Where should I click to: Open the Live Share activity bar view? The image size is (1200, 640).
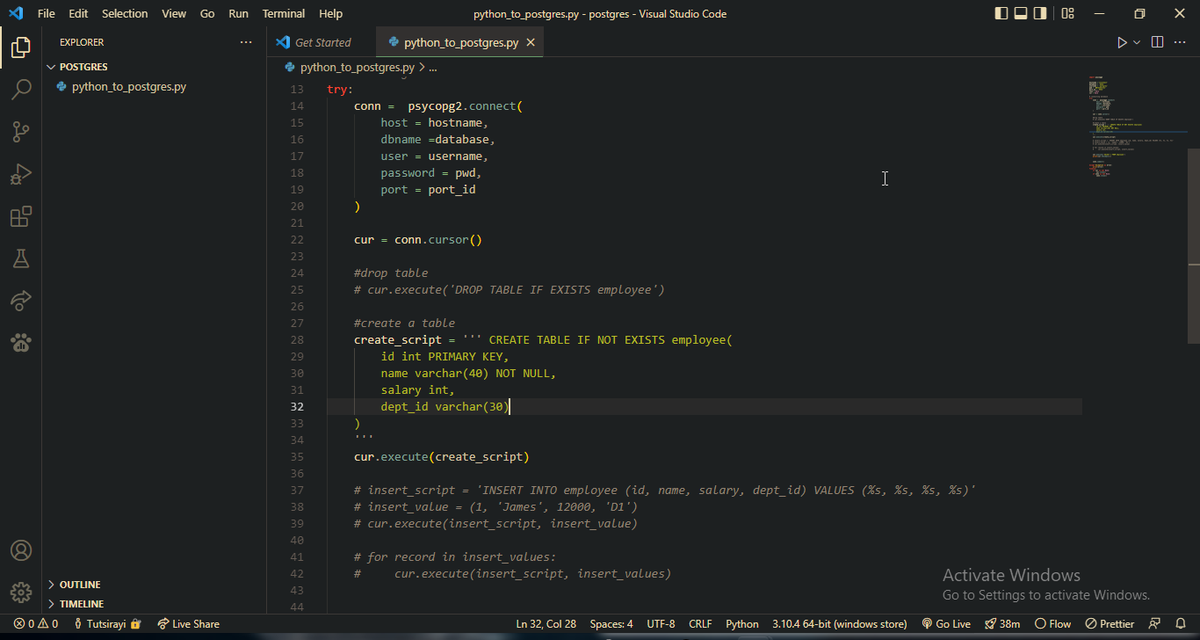(21, 301)
